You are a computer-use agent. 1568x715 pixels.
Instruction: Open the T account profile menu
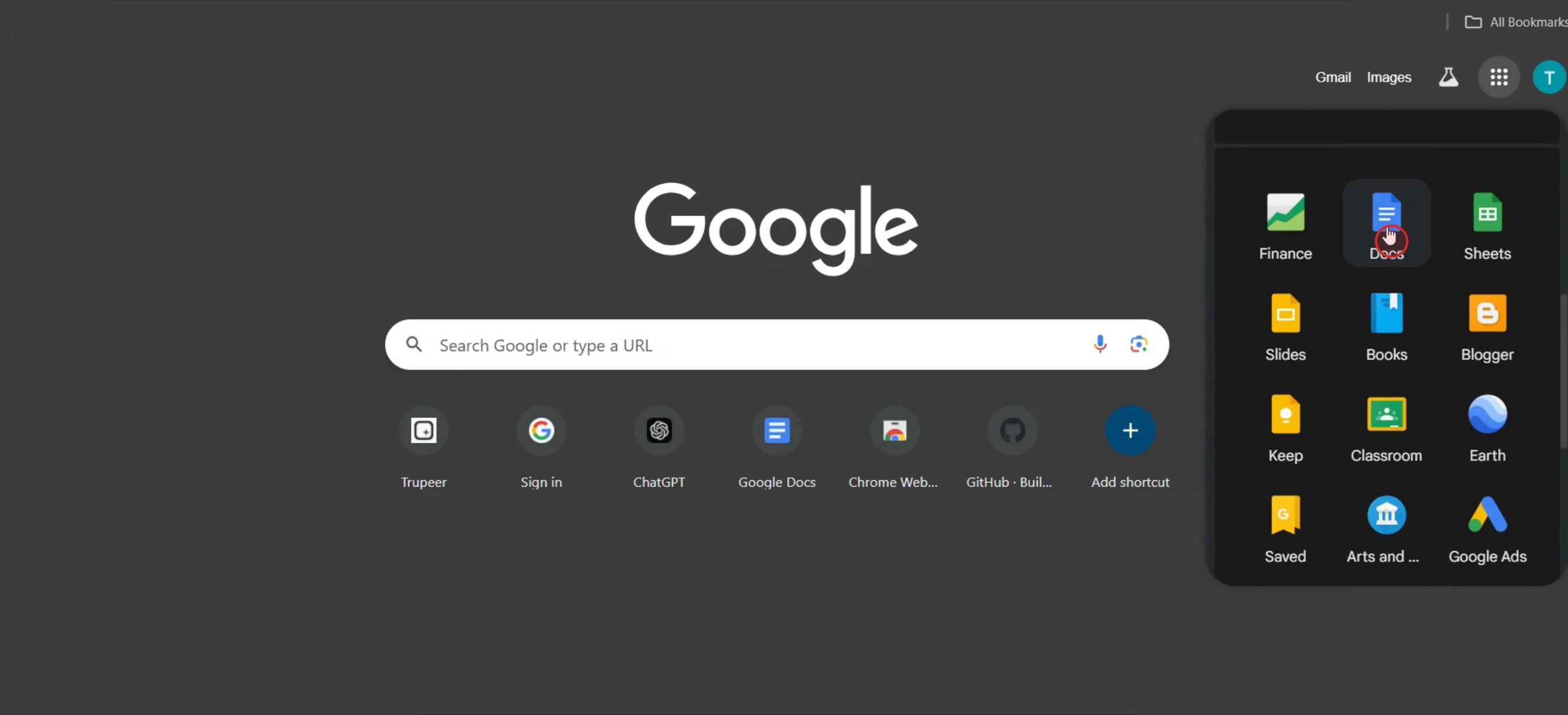coord(1549,77)
